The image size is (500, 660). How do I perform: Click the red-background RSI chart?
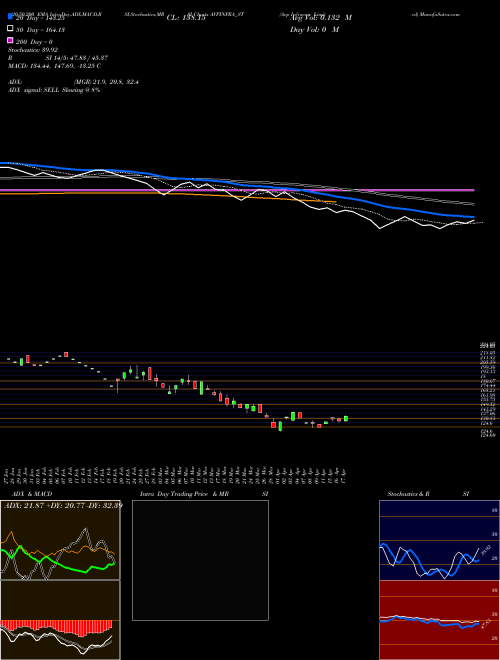(x=439, y=620)
